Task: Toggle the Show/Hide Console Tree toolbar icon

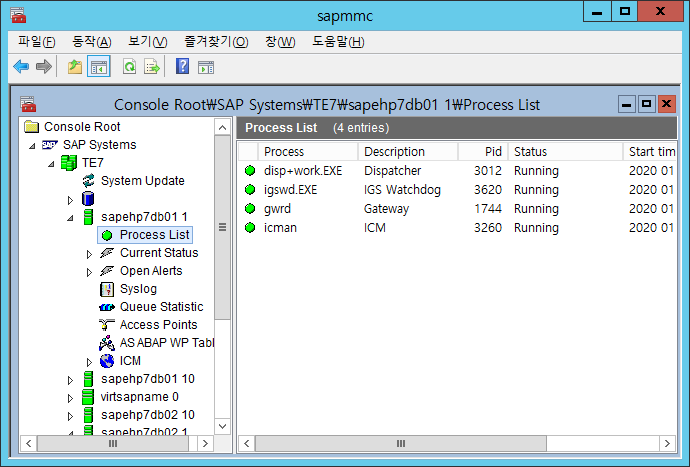Action: (99, 67)
